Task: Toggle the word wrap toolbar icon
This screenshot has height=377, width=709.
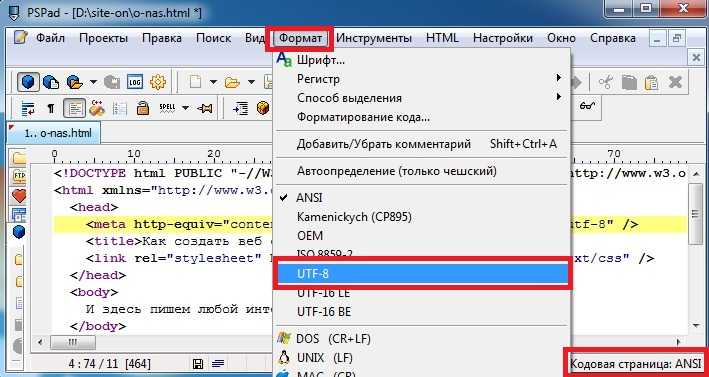Action: pyautogui.click(x=29, y=108)
